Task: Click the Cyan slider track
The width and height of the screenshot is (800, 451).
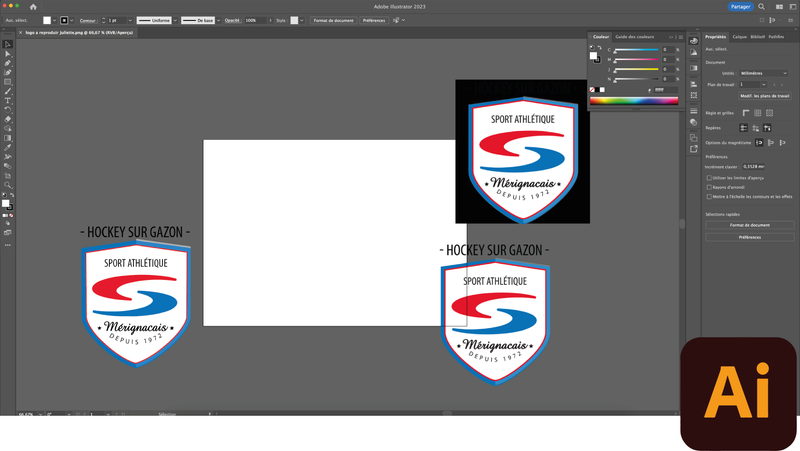Action: click(636, 49)
